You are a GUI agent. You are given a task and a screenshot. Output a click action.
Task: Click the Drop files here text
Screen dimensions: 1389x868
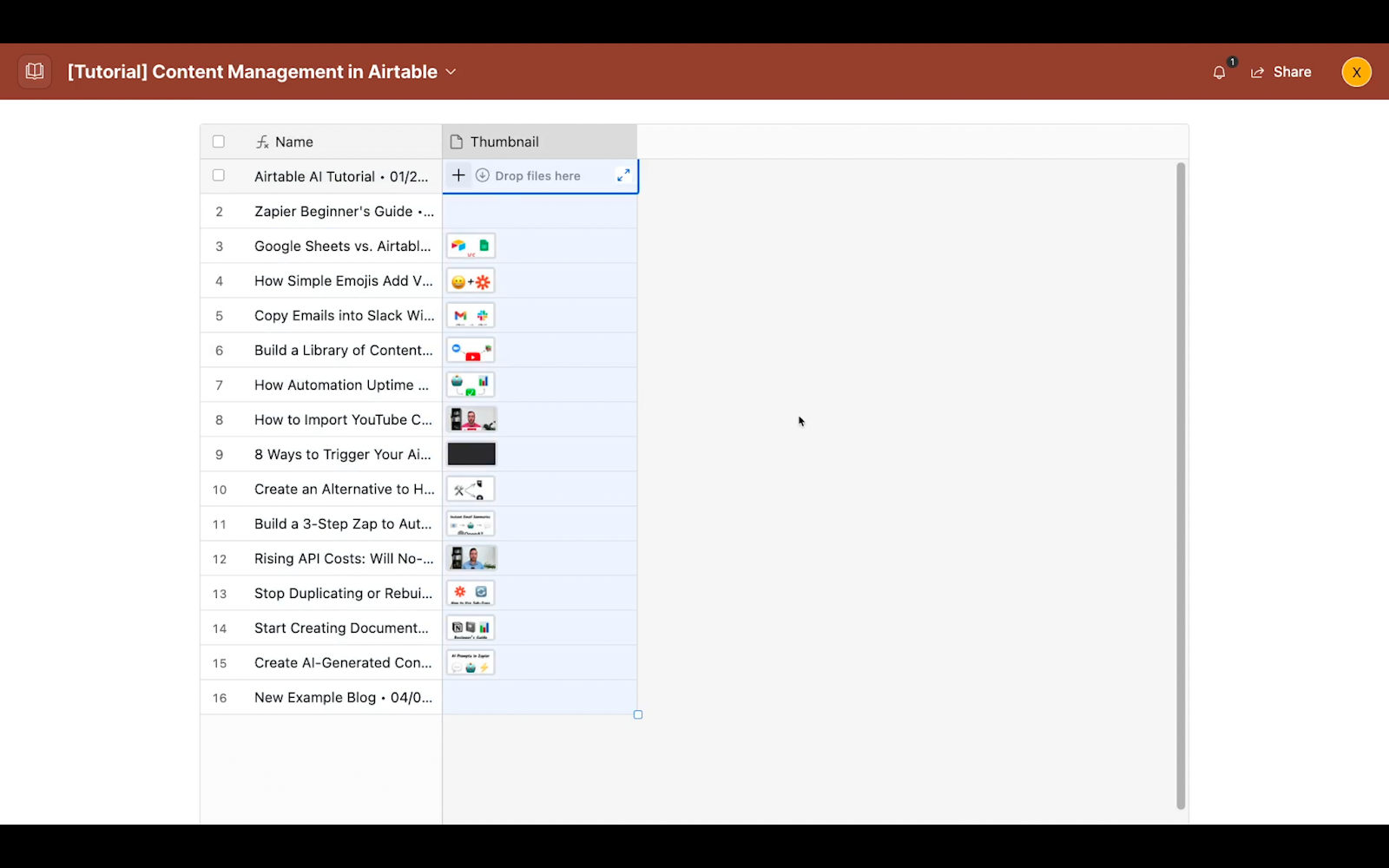tap(537, 175)
